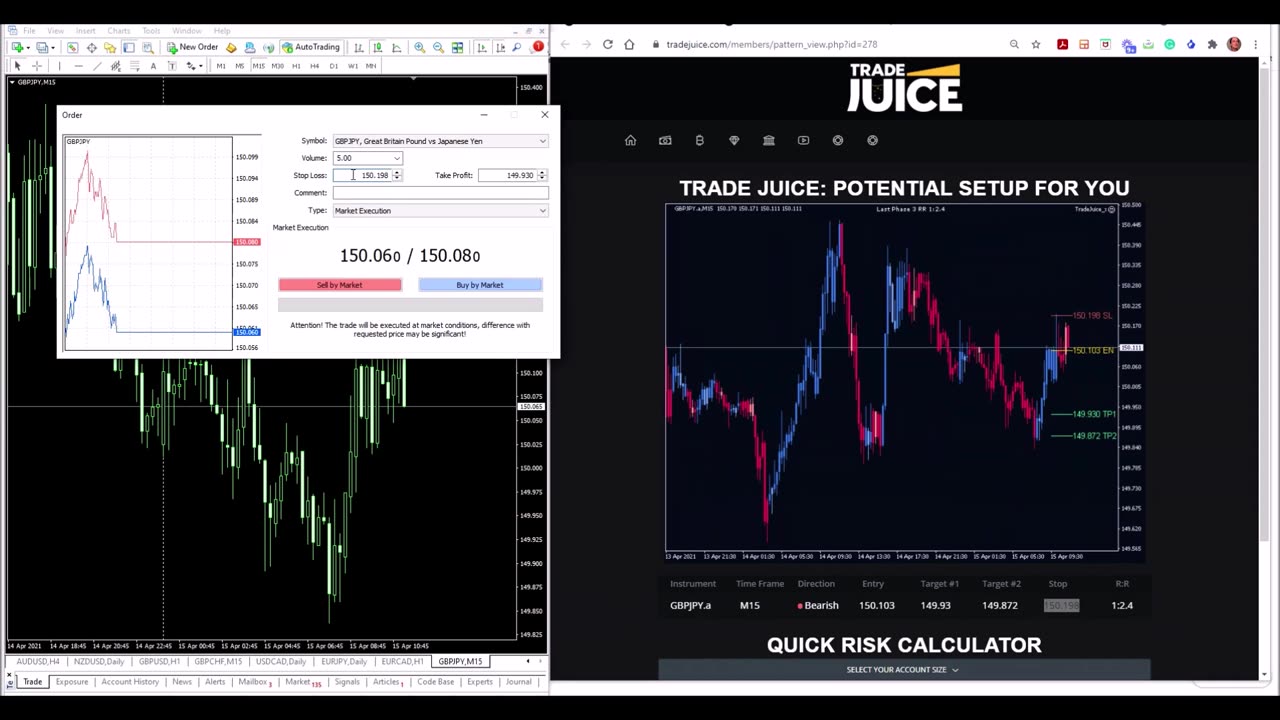Click the red notification badge icon
1280x720 pixels.
[538, 47]
